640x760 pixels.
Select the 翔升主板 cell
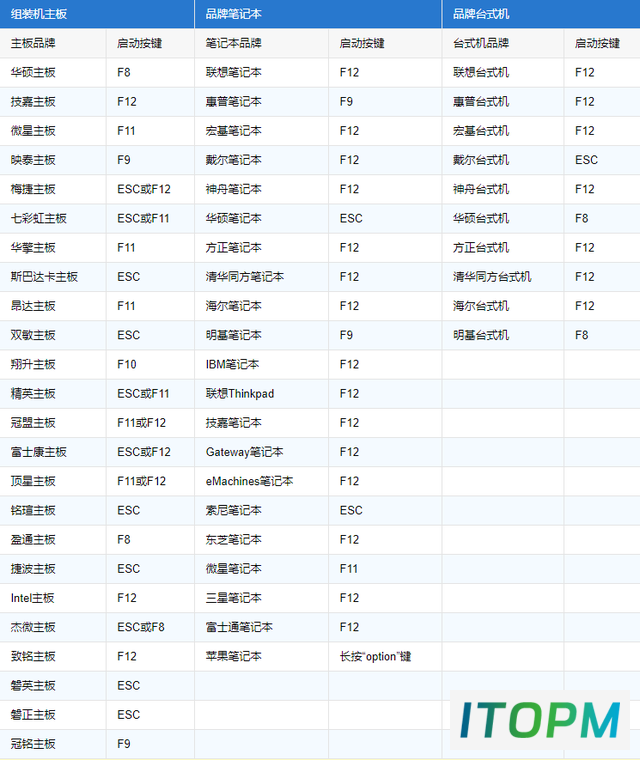coord(53,364)
